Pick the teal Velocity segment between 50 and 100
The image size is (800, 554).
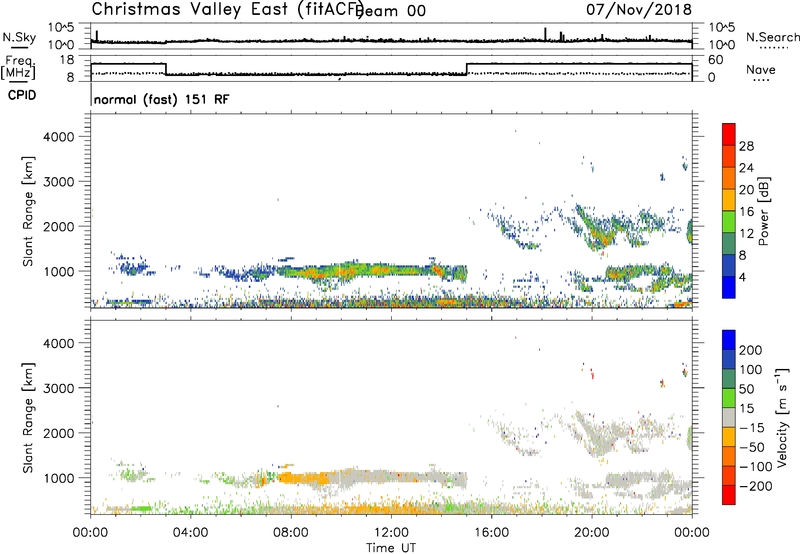pyautogui.click(x=729, y=379)
